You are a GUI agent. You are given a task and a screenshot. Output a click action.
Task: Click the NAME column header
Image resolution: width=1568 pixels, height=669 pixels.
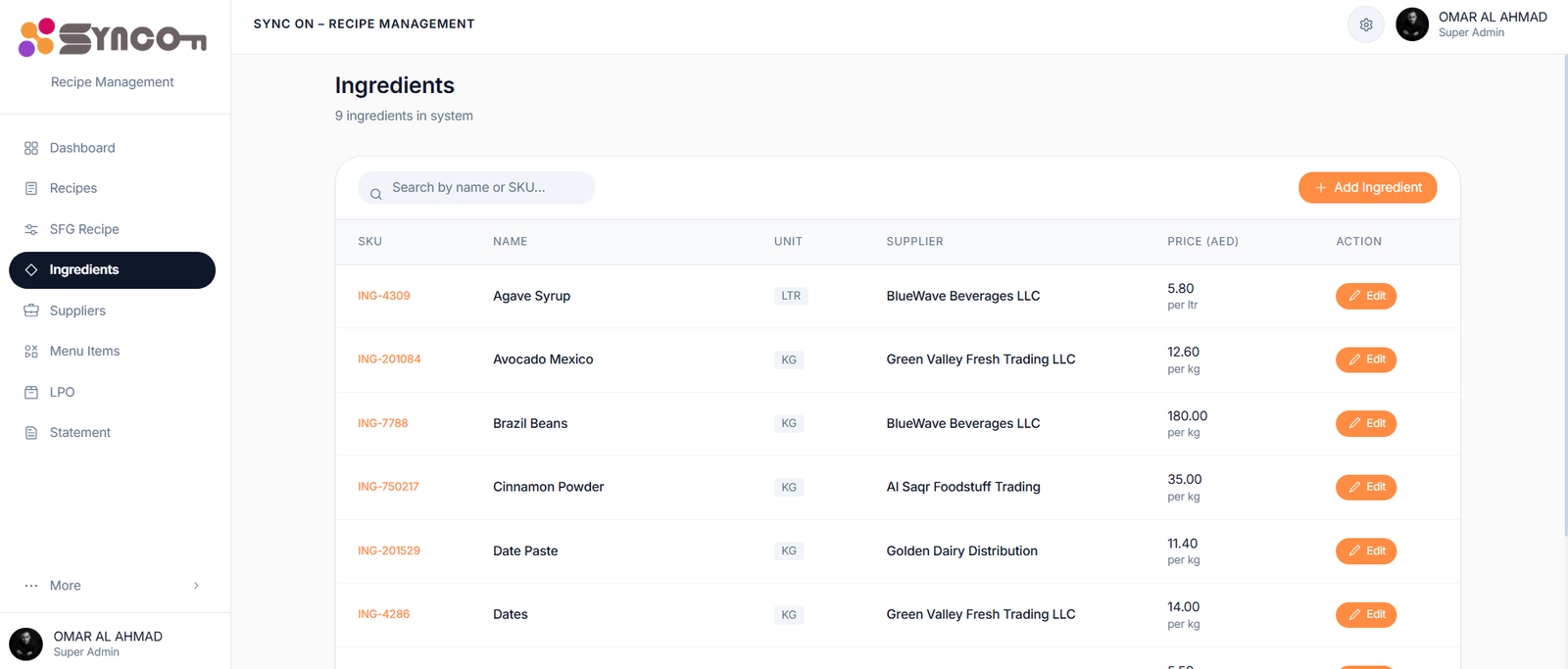click(x=510, y=241)
